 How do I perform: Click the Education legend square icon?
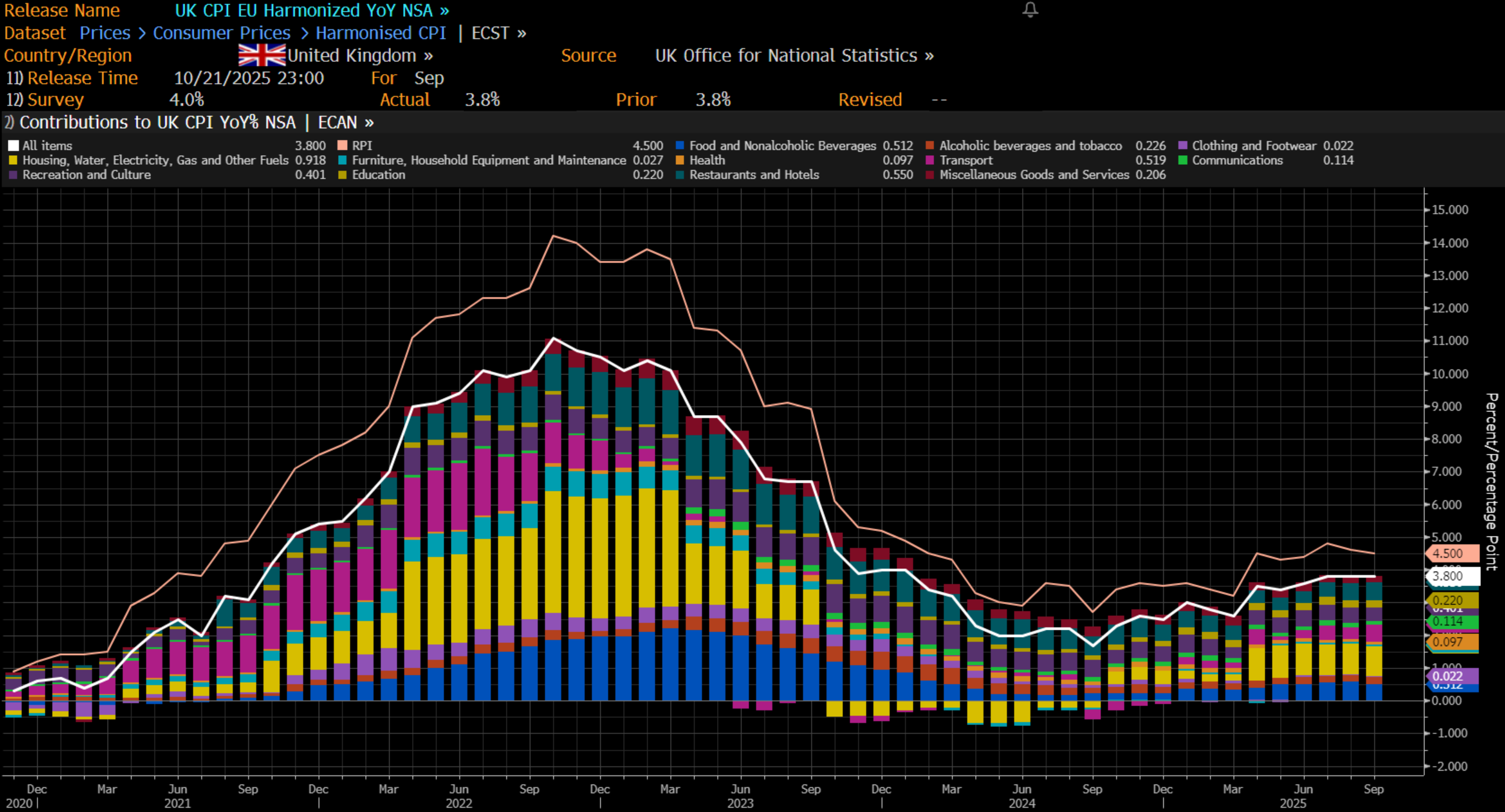pos(342,175)
